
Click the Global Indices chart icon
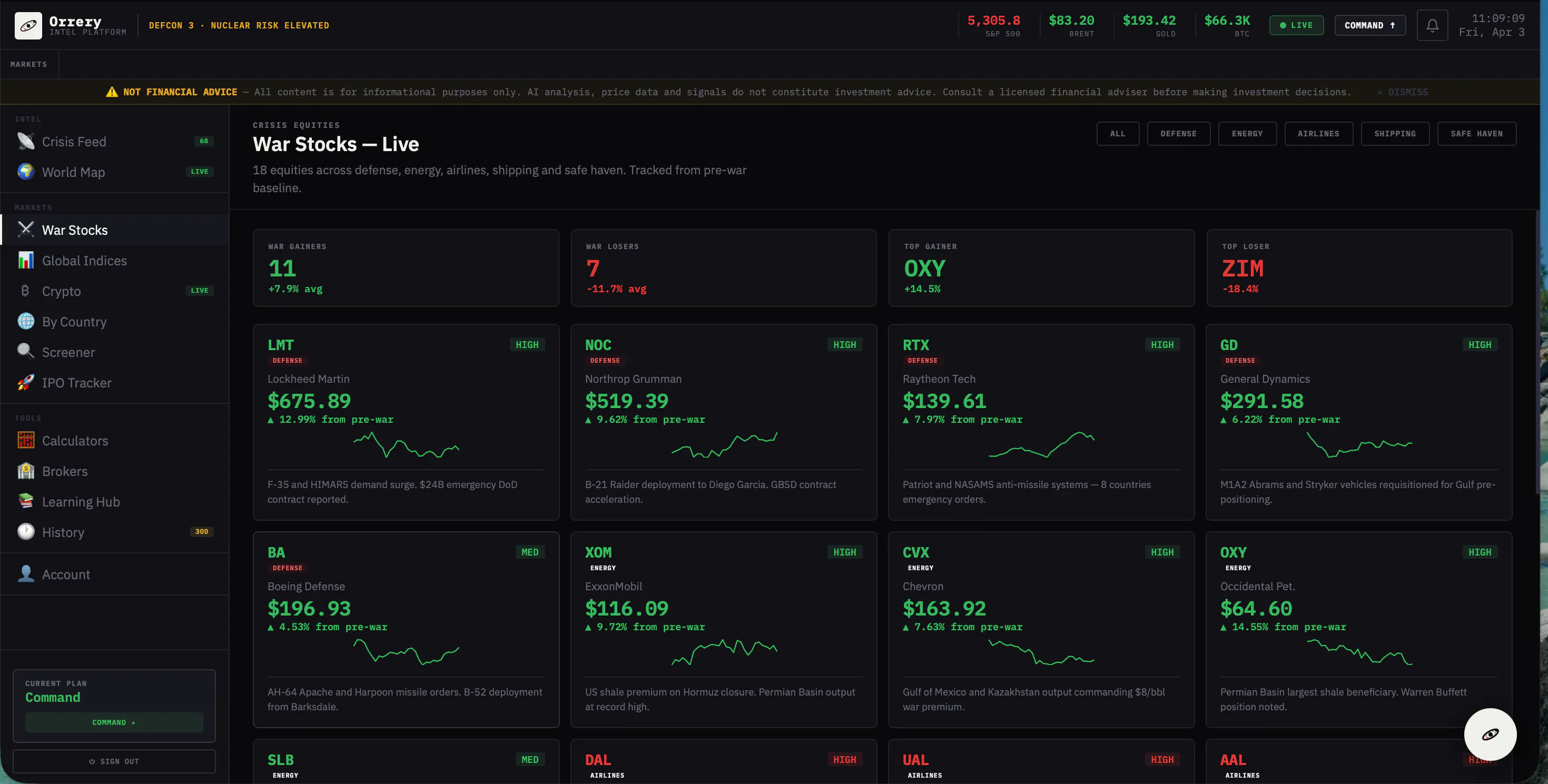[26, 260]
